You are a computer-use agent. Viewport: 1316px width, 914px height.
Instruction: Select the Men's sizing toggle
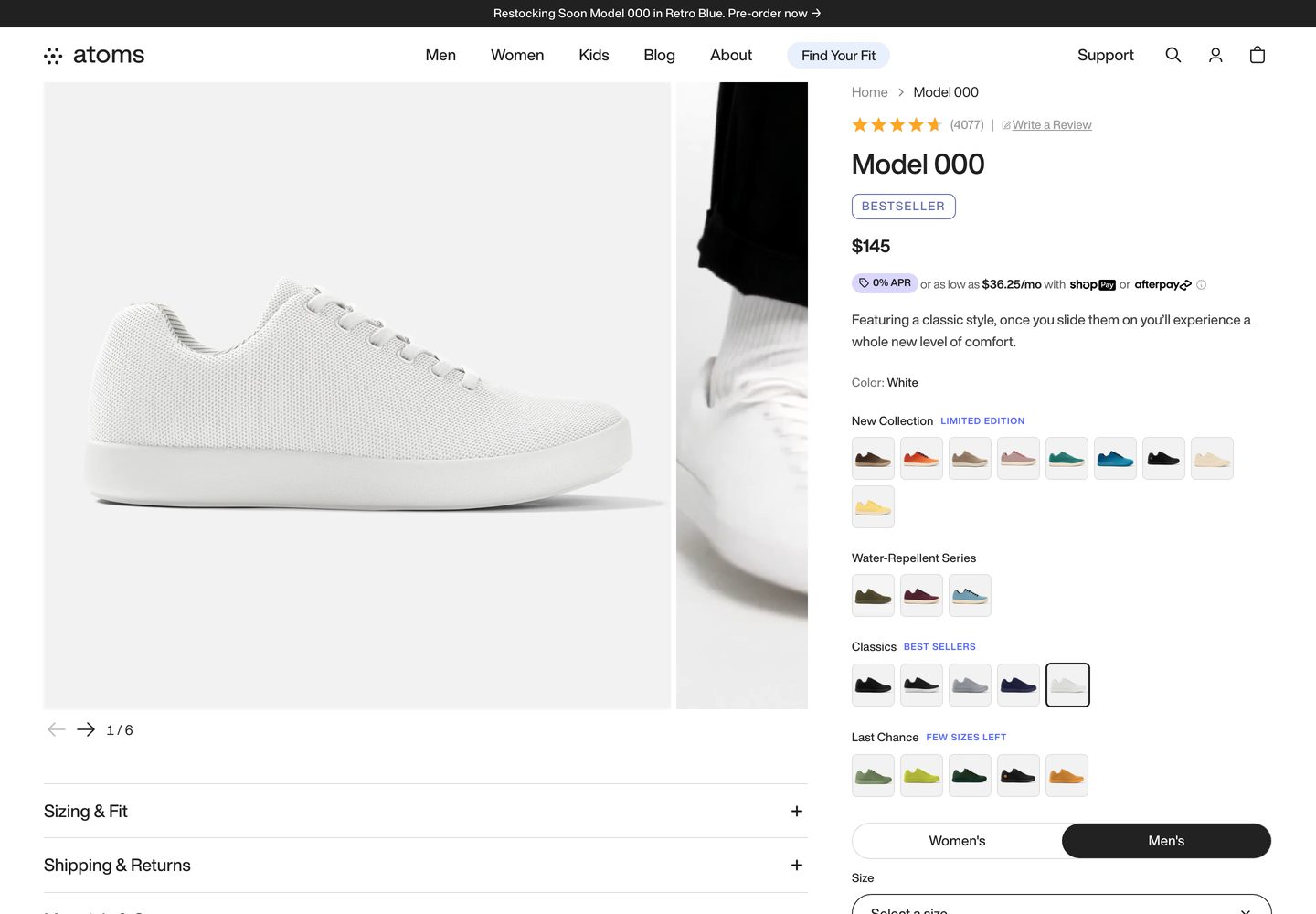point(1166,841)
